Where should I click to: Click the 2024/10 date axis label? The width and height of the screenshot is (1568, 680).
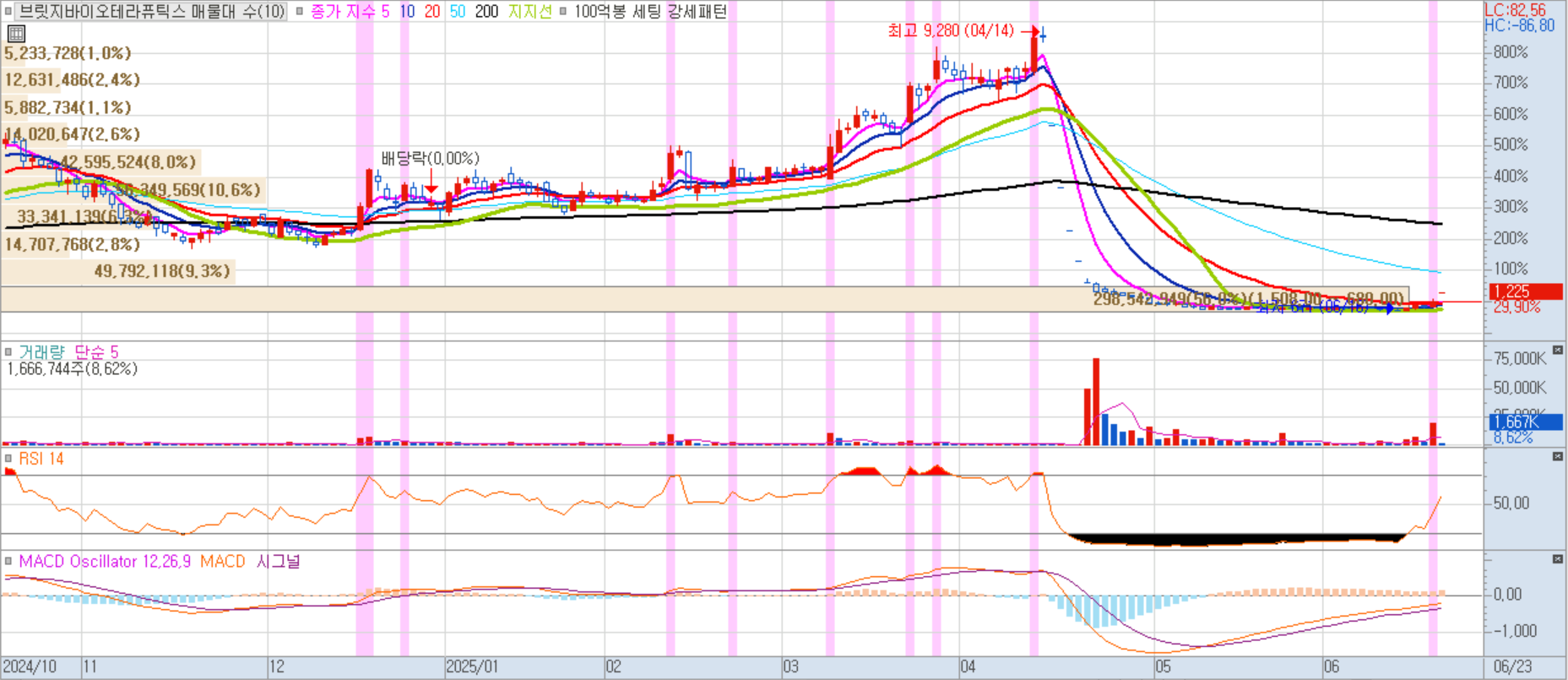tap(30, 666)
